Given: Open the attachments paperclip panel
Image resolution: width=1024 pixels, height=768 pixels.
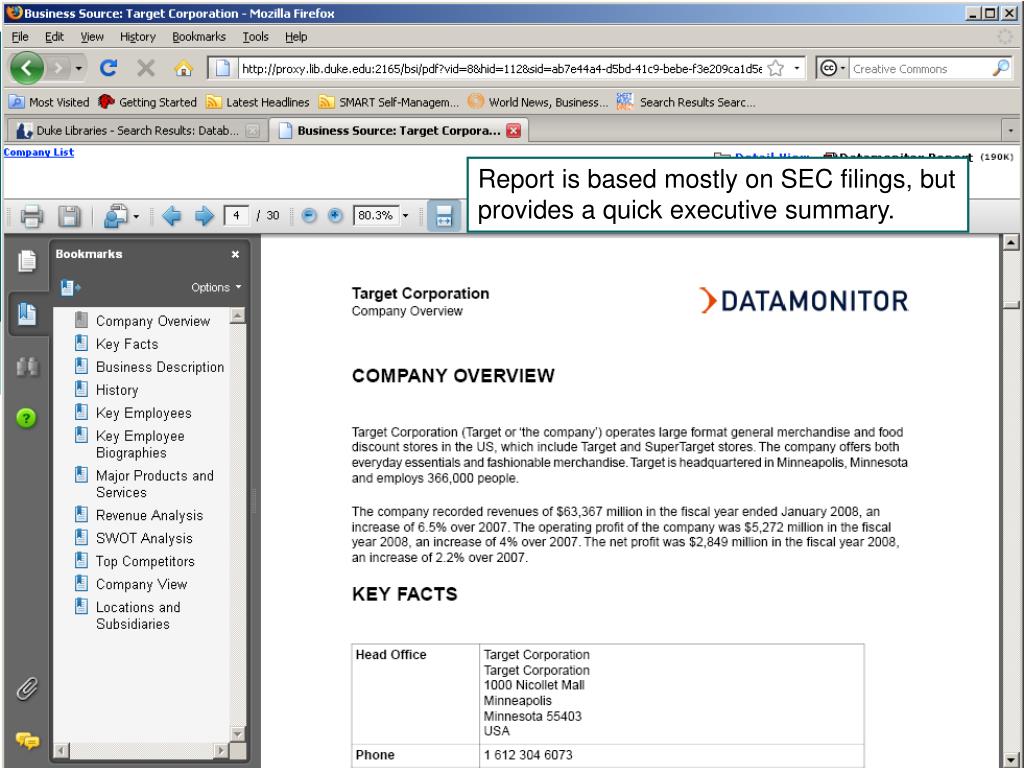Looking at the screenshot, I should point(27,688).
